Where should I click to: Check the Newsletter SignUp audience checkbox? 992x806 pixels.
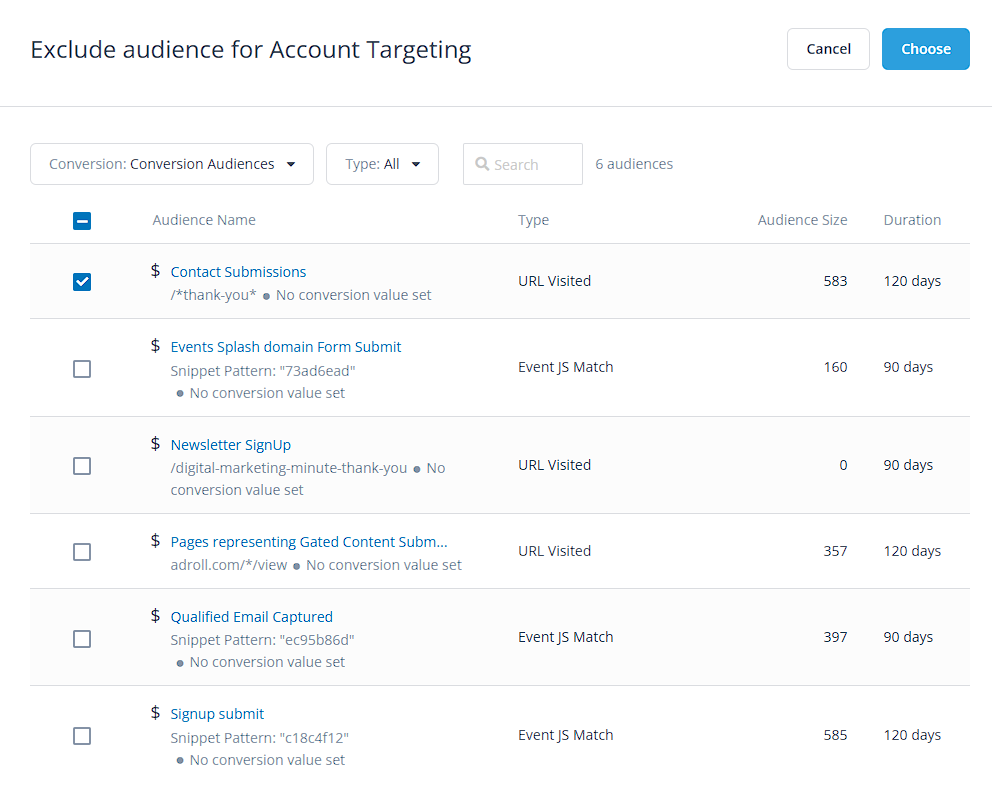click(82, 466)
